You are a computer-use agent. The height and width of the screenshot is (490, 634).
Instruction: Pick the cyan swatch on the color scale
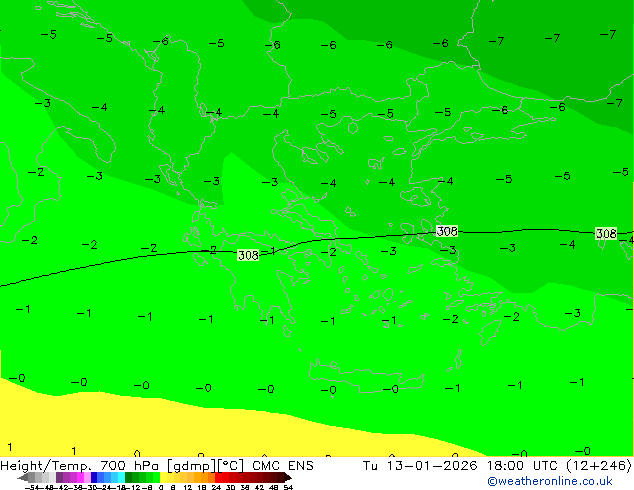[122, 477]
